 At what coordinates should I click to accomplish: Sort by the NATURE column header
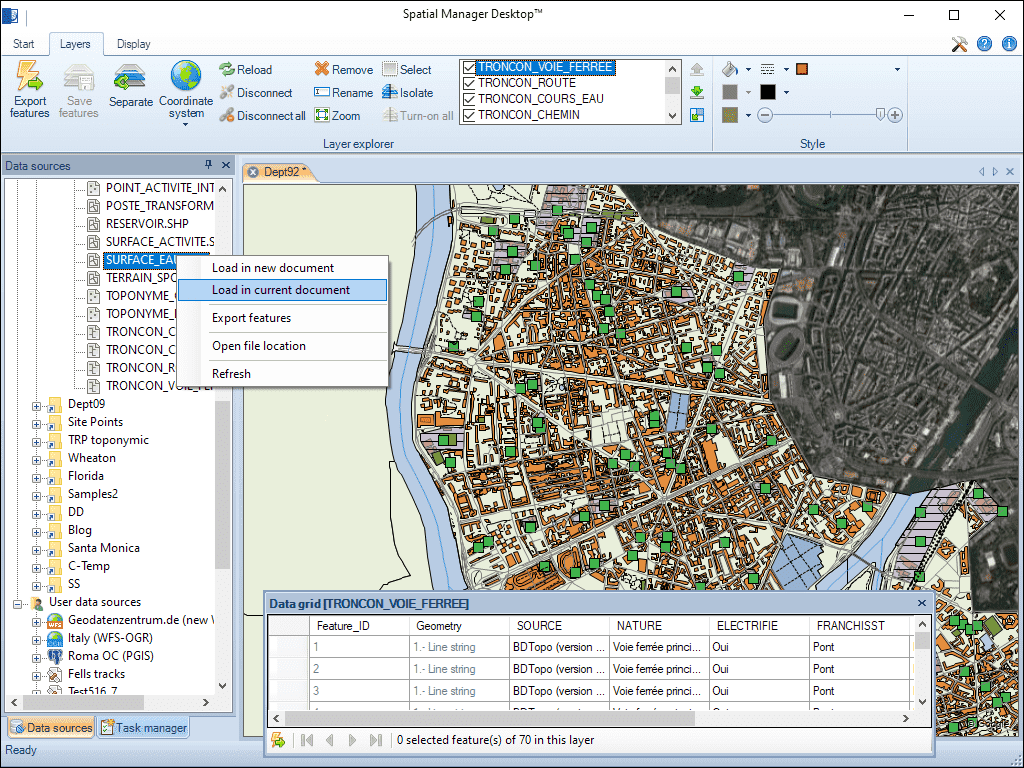(659, 626)
